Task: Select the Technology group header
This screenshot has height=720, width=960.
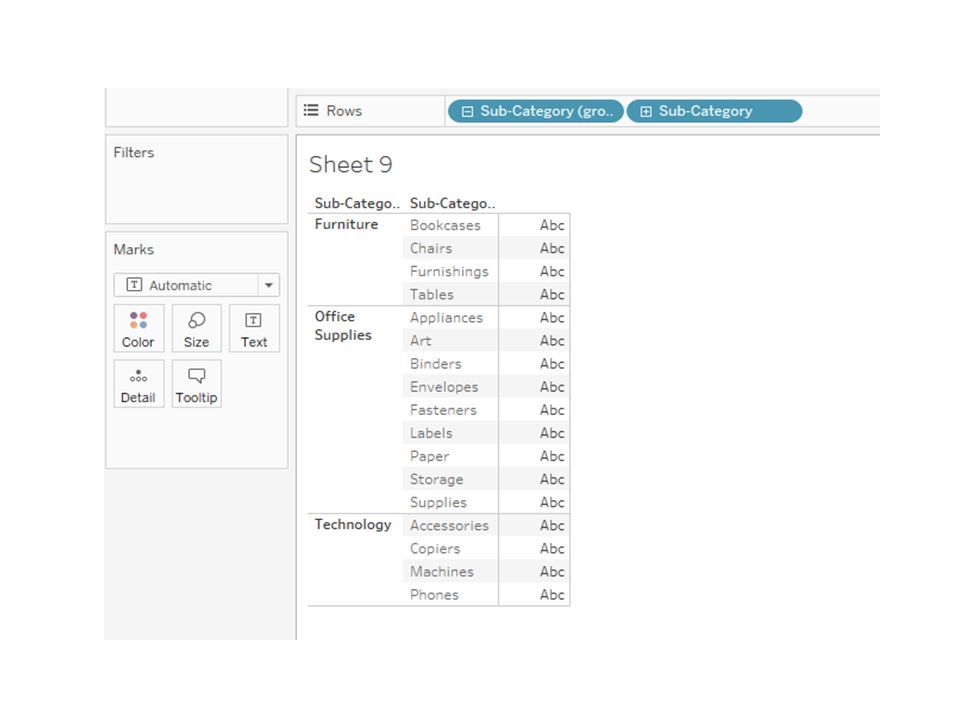Action: (353, 524)
